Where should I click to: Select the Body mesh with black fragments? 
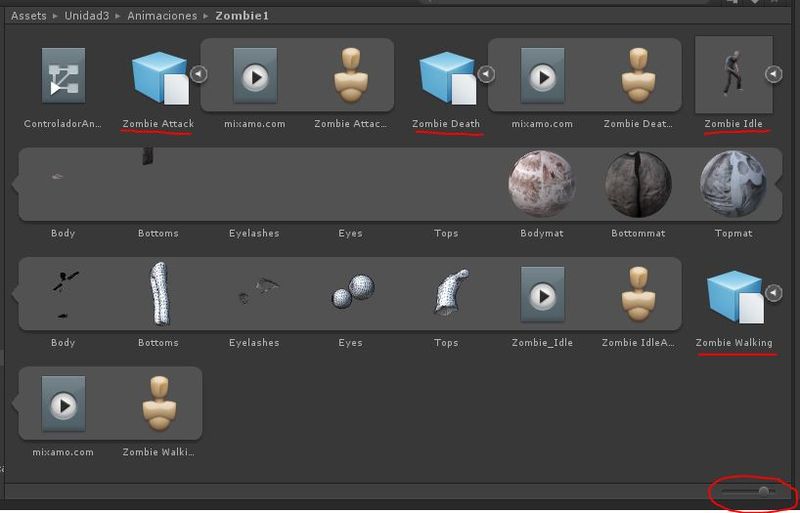[65, 294]
